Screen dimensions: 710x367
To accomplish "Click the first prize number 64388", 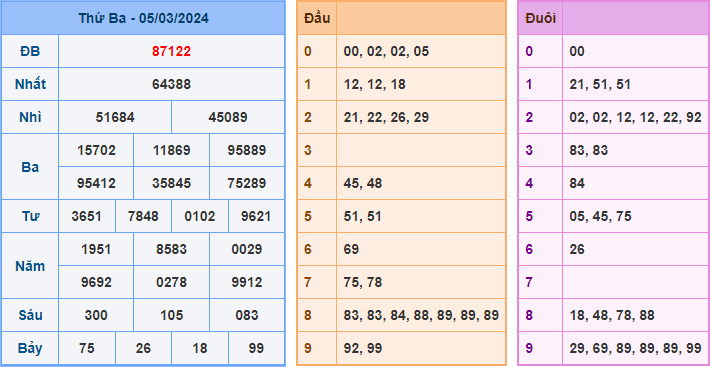I will (x=171, y=85).
